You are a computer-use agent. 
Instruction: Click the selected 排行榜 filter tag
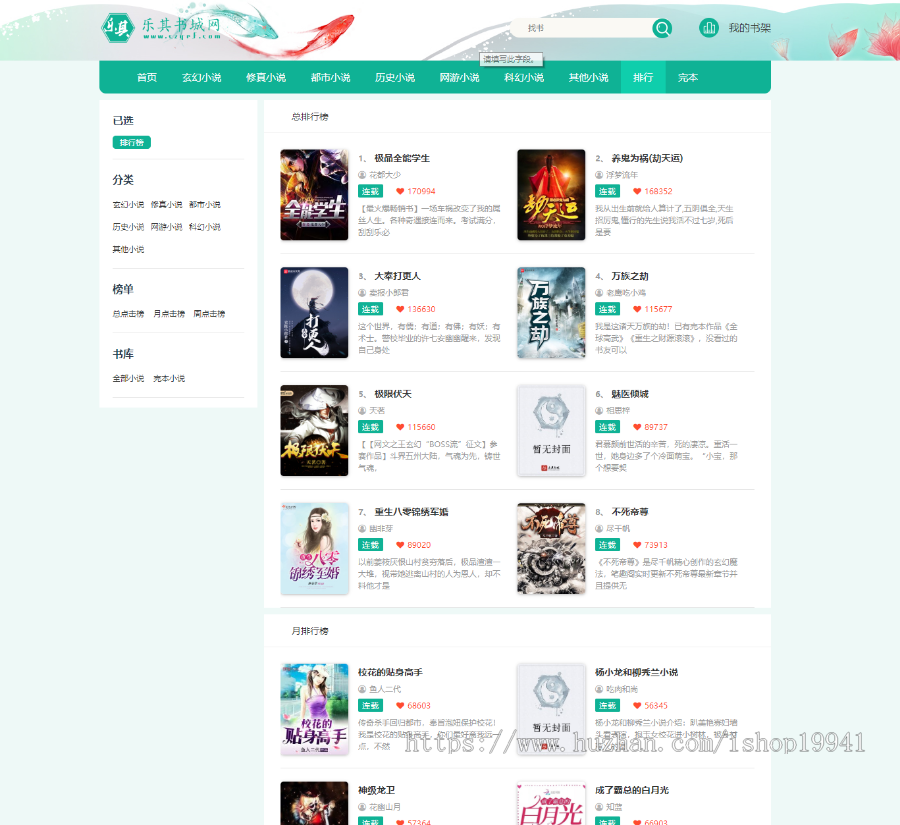point(131,142)
